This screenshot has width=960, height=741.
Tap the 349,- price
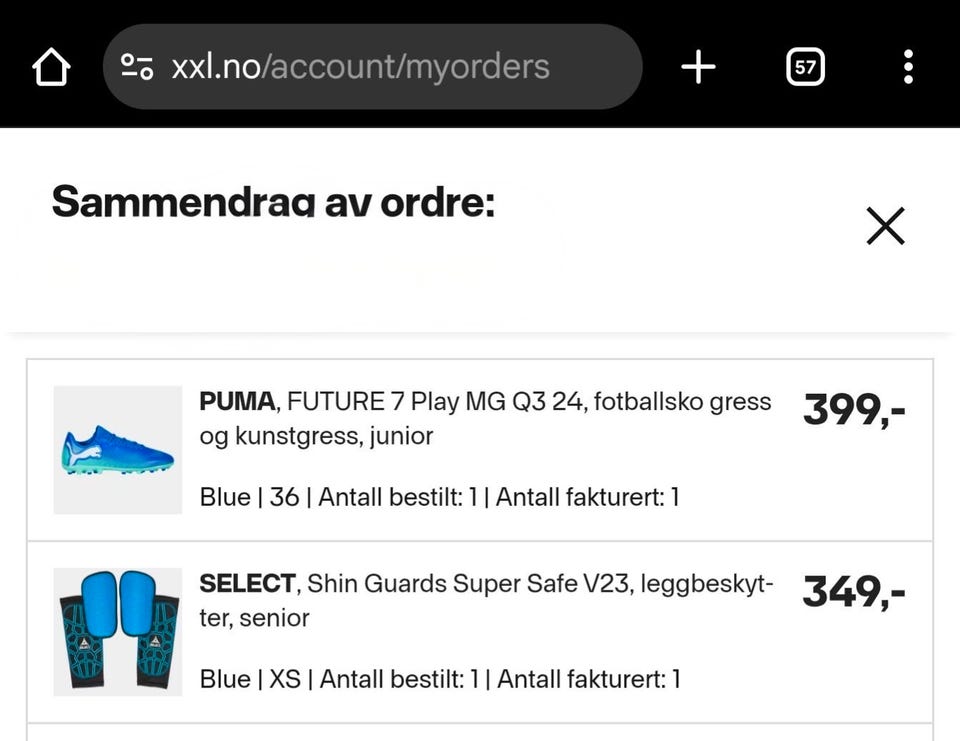tap(854, 592)
